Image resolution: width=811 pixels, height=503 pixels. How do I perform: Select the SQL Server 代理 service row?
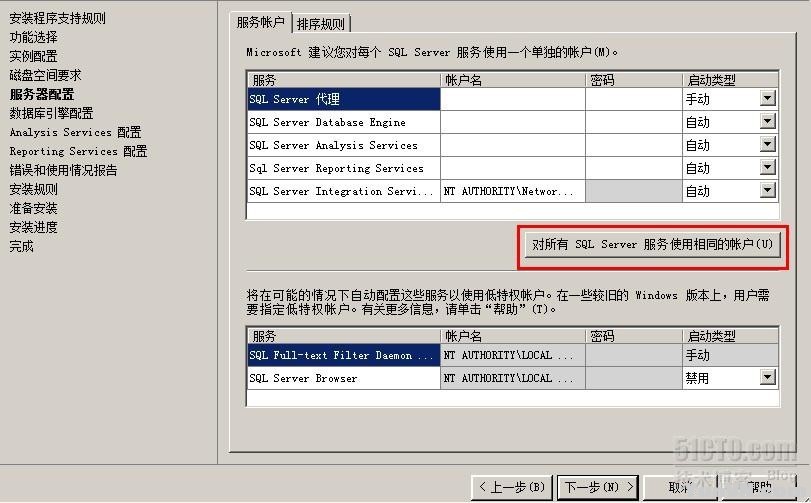pos(343,99)
